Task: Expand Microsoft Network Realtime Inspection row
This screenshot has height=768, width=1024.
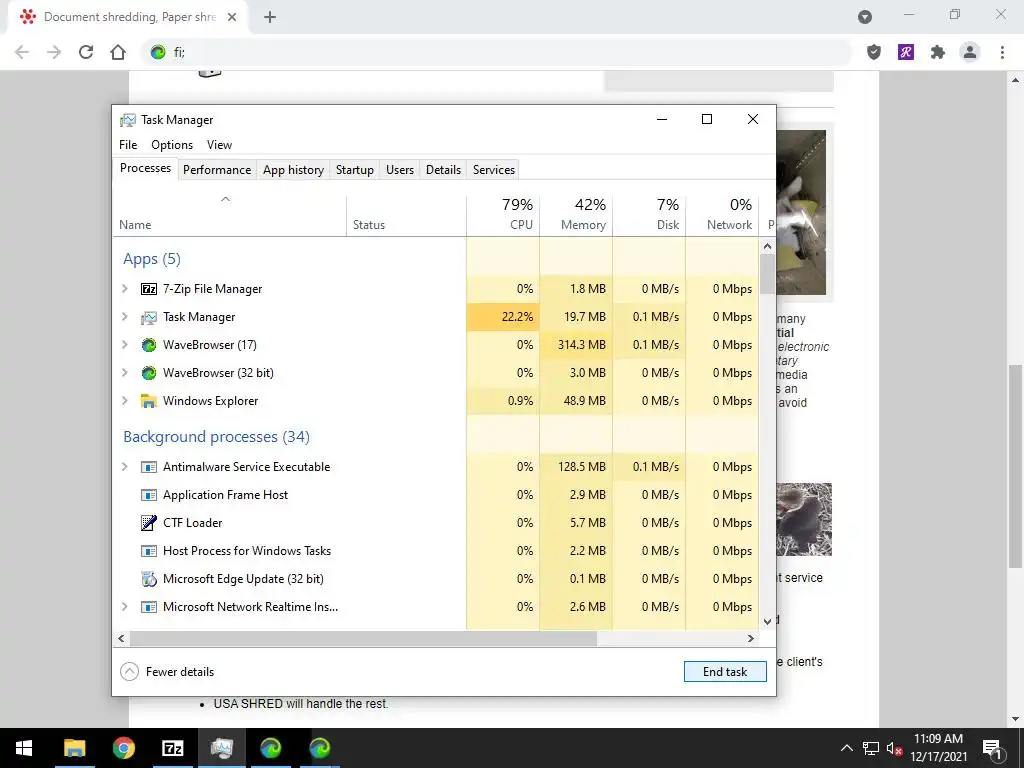Action: 125,607
